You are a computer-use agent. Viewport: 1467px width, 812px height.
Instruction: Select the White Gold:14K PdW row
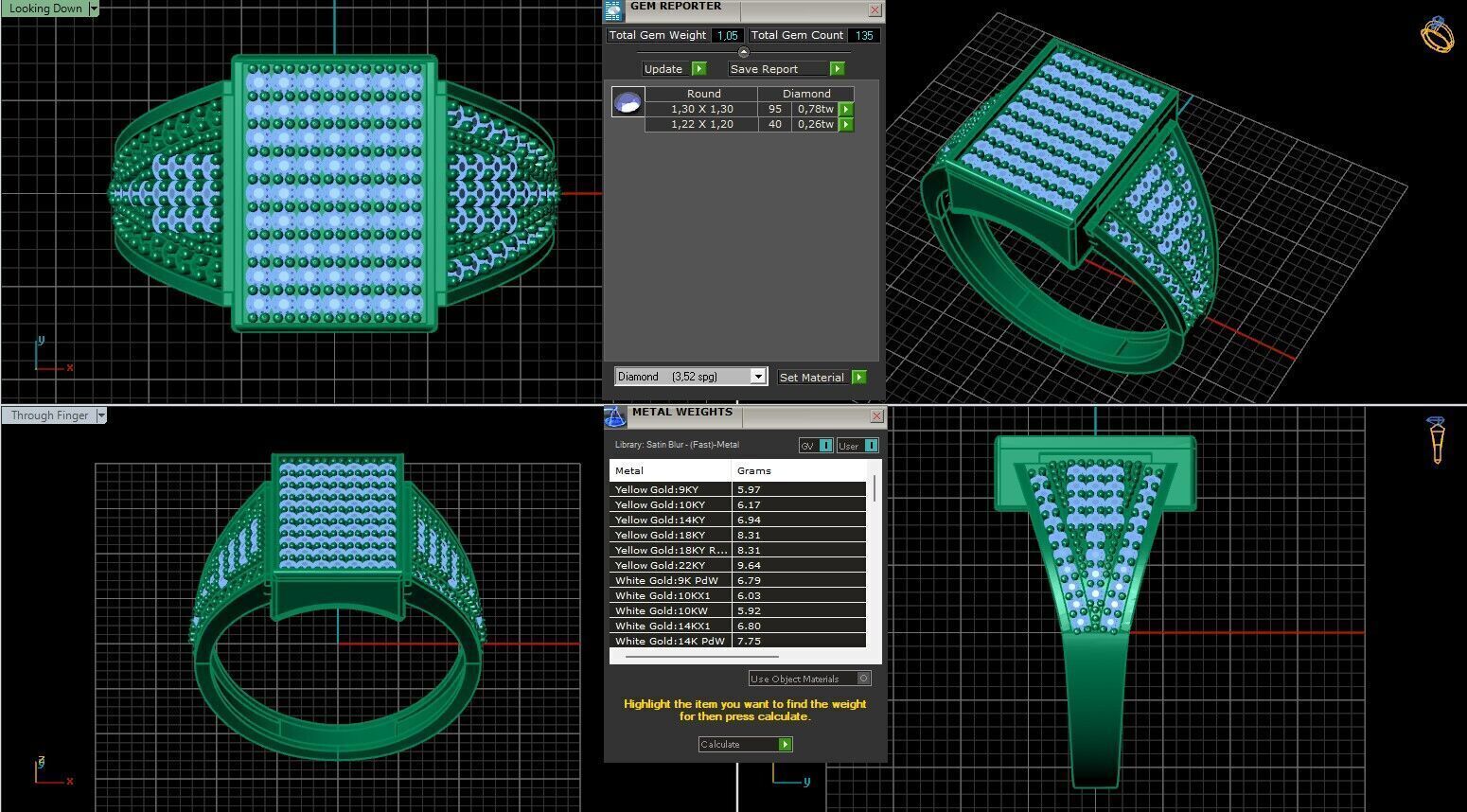point(737,641)
